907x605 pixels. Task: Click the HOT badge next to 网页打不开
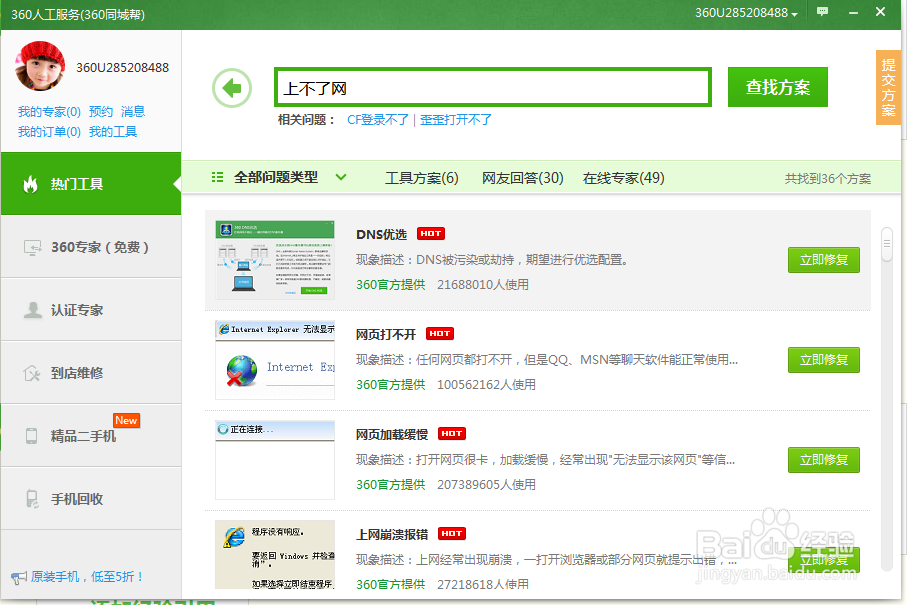point(440,334)
